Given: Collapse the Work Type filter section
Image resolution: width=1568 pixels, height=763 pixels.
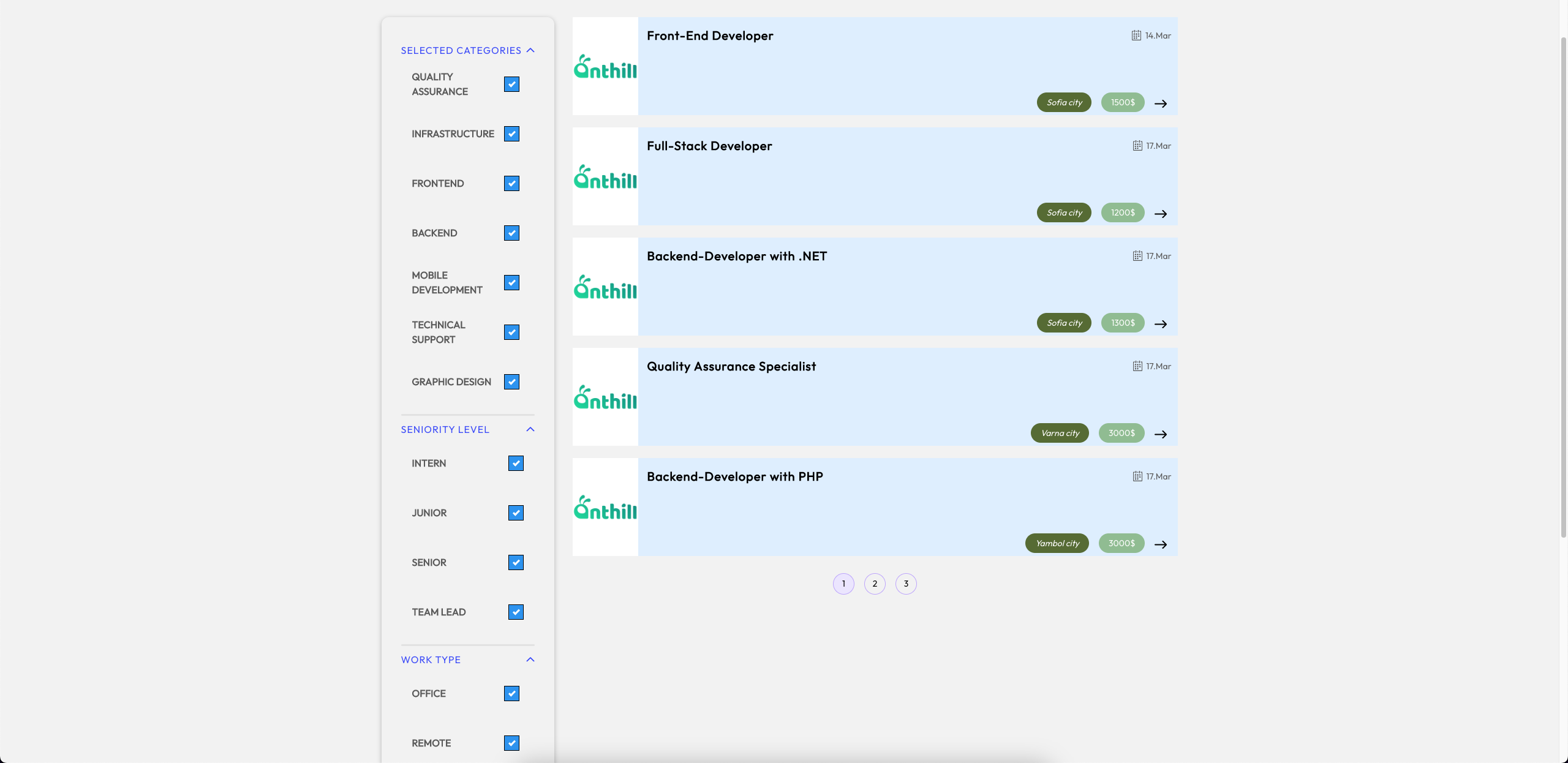Looking at the screenshot, I should coord(530,660).
